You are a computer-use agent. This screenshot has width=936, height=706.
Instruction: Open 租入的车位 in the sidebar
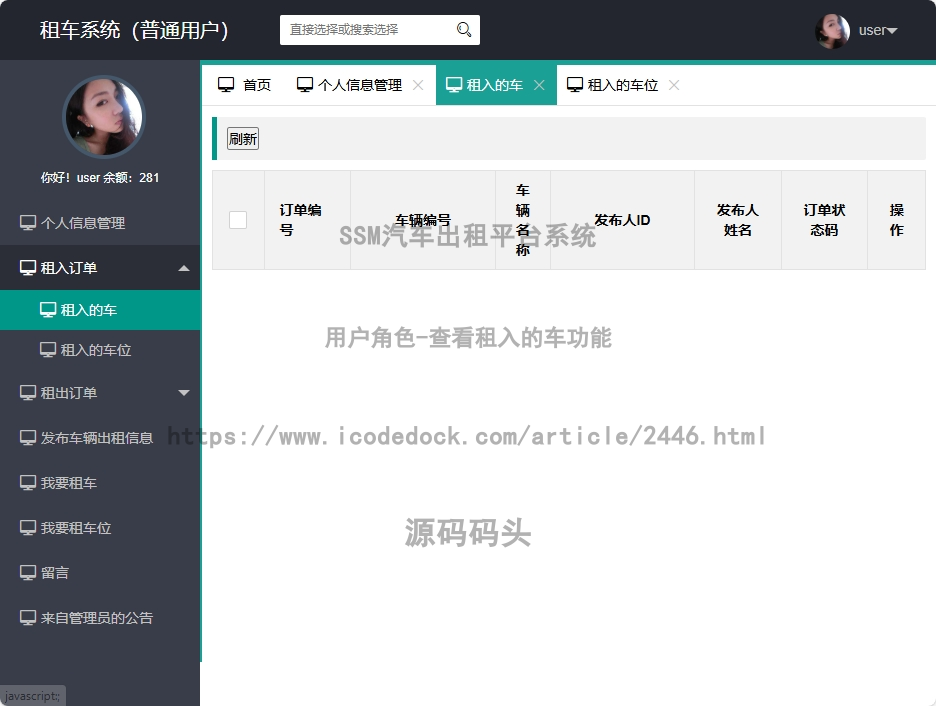coord(100,350)
